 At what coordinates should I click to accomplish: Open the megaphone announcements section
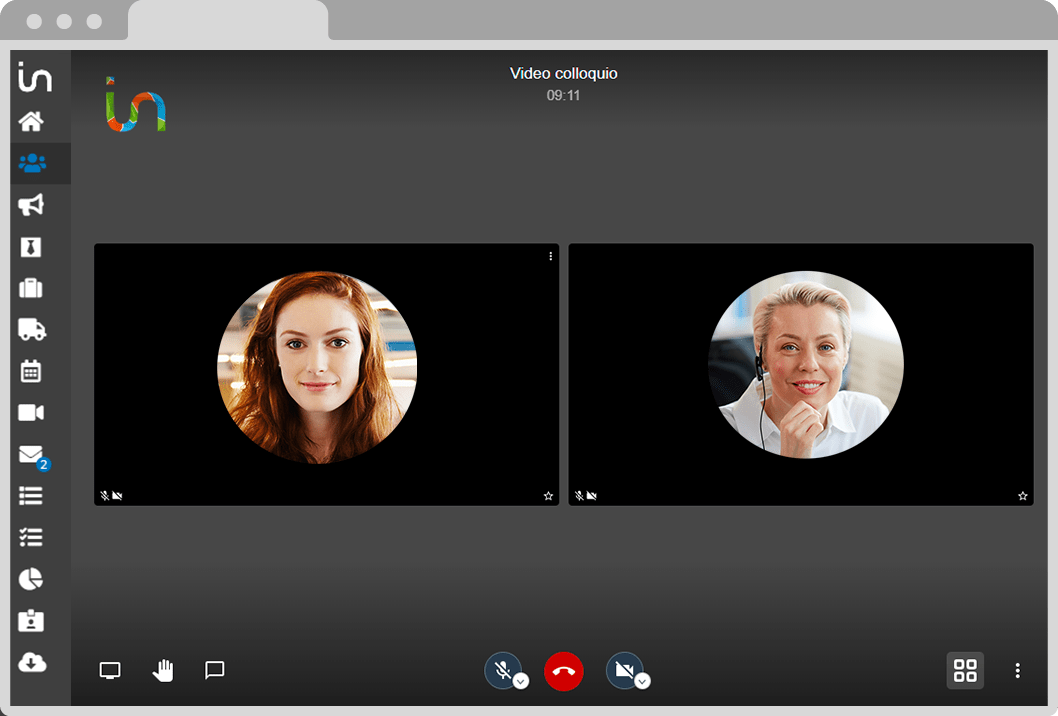point(31,205)
